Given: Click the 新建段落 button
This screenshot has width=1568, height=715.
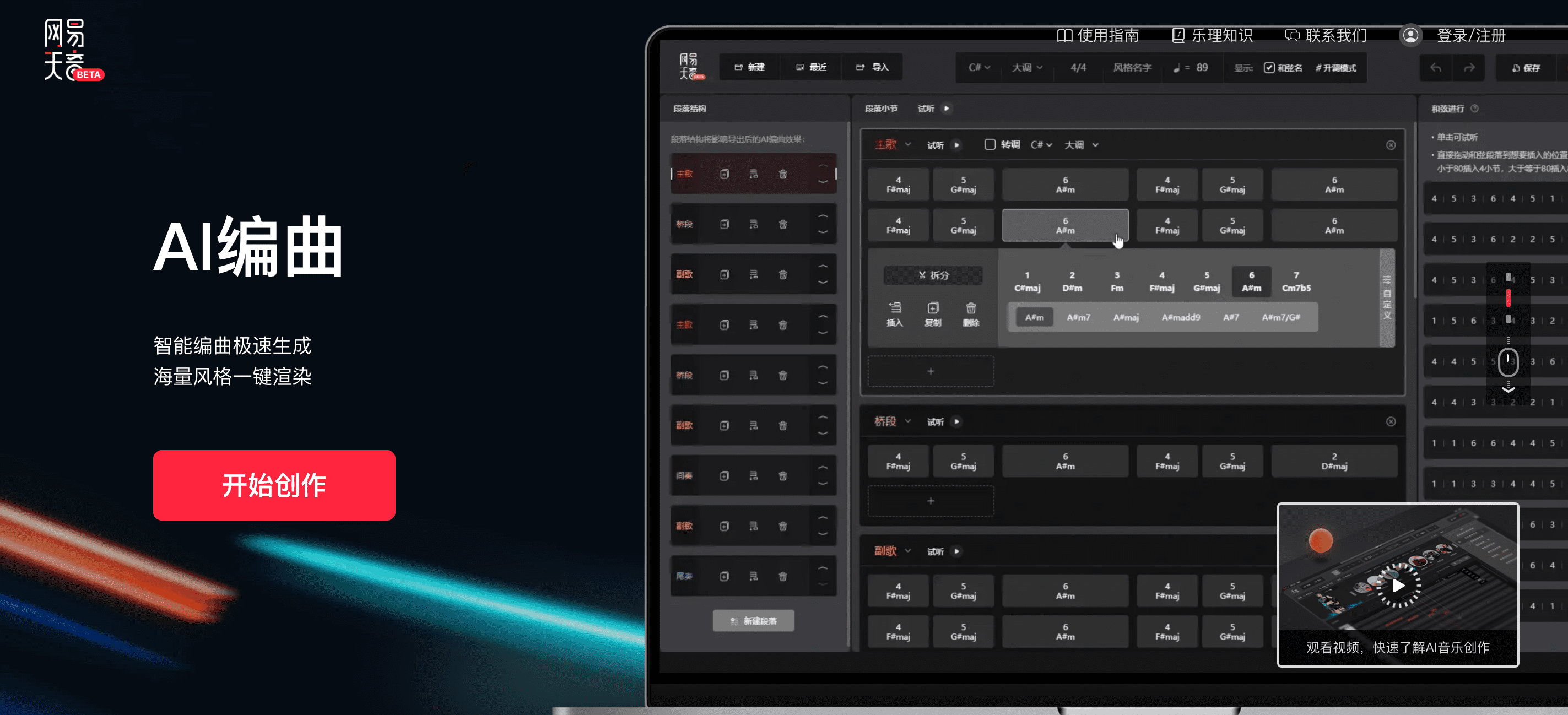Looking at the screenshot, I should [x=753, y=621].
